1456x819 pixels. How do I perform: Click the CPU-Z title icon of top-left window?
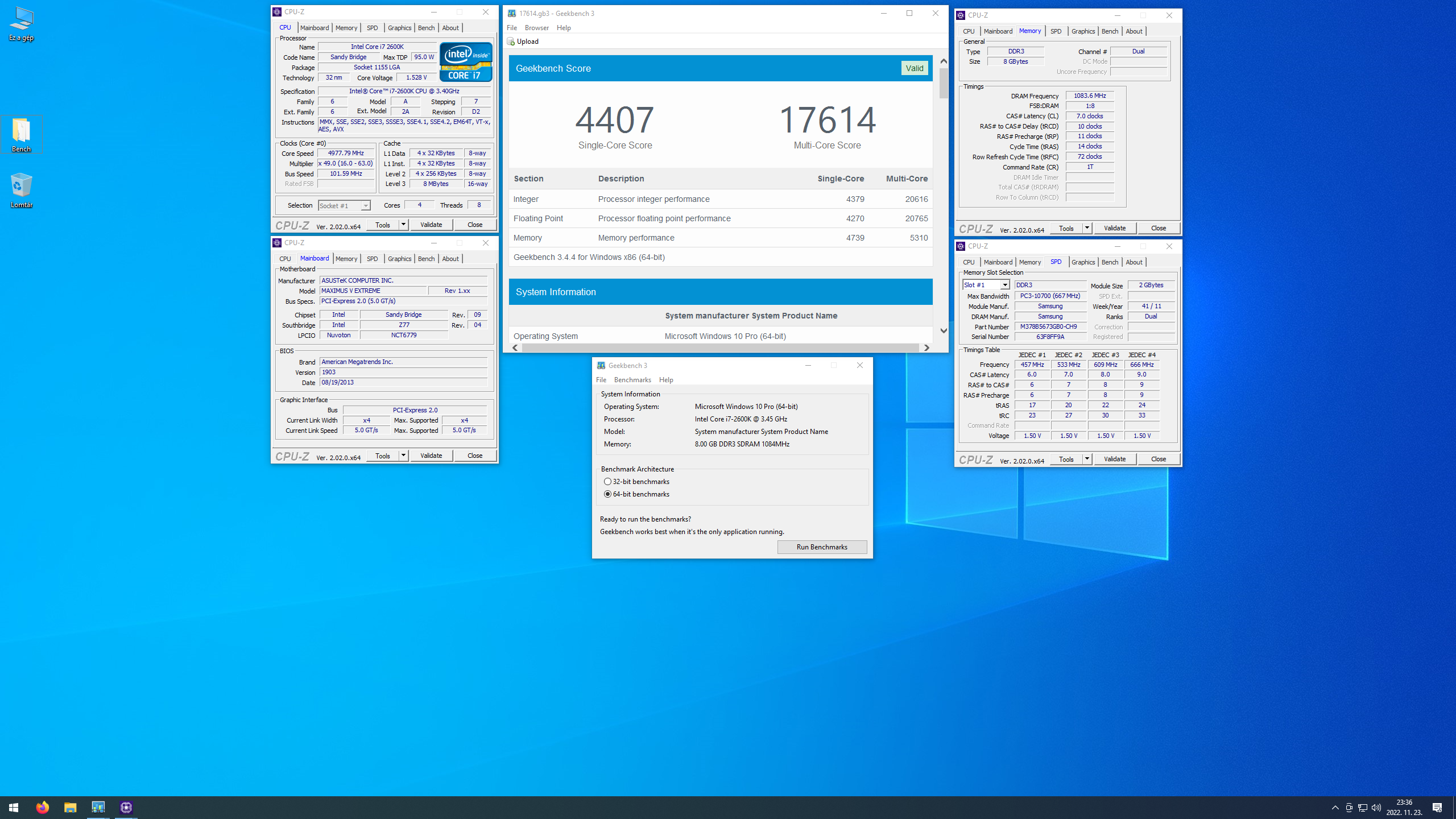(x=277, y=12)
